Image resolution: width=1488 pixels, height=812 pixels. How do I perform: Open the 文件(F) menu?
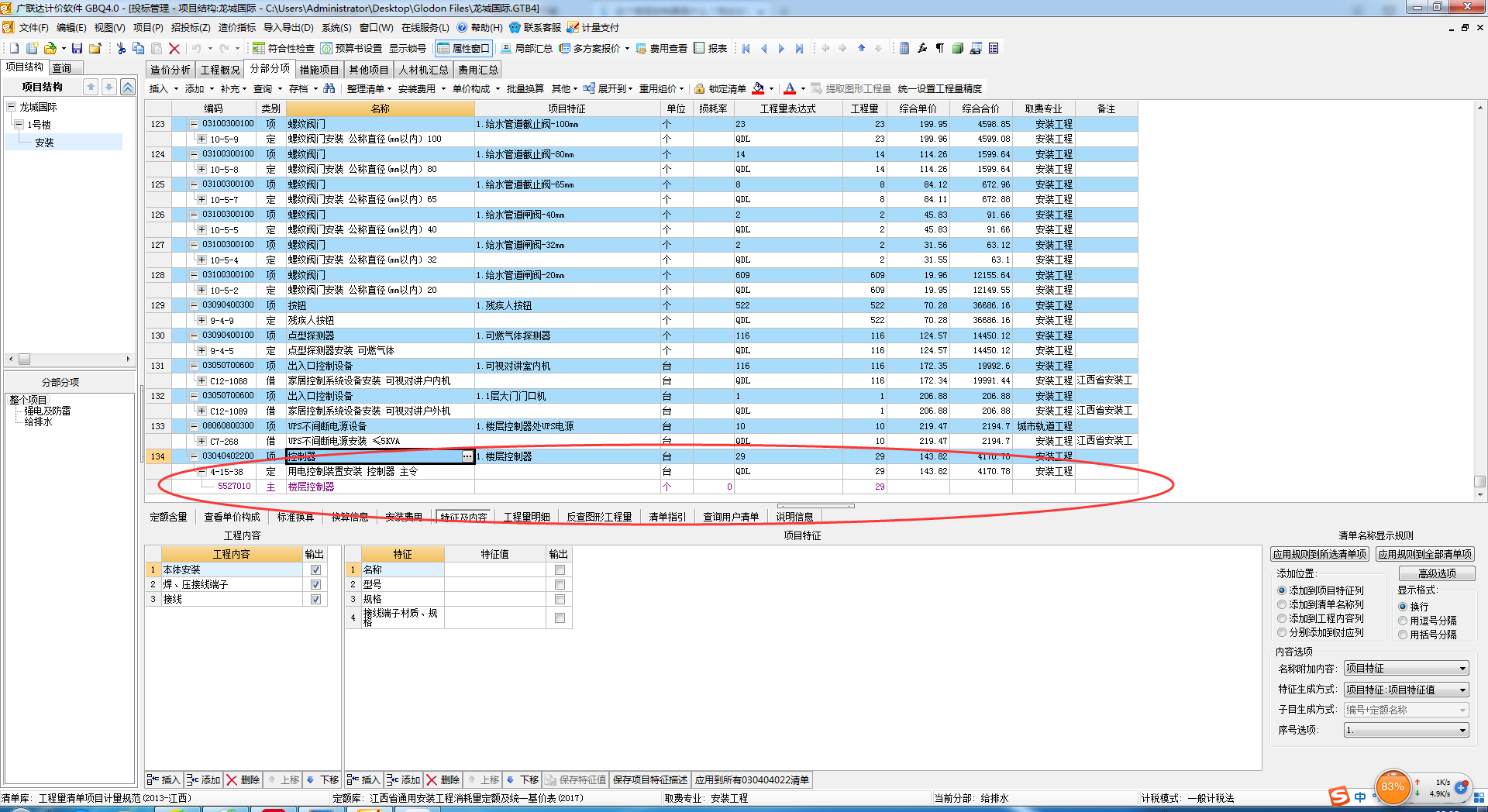33,27
